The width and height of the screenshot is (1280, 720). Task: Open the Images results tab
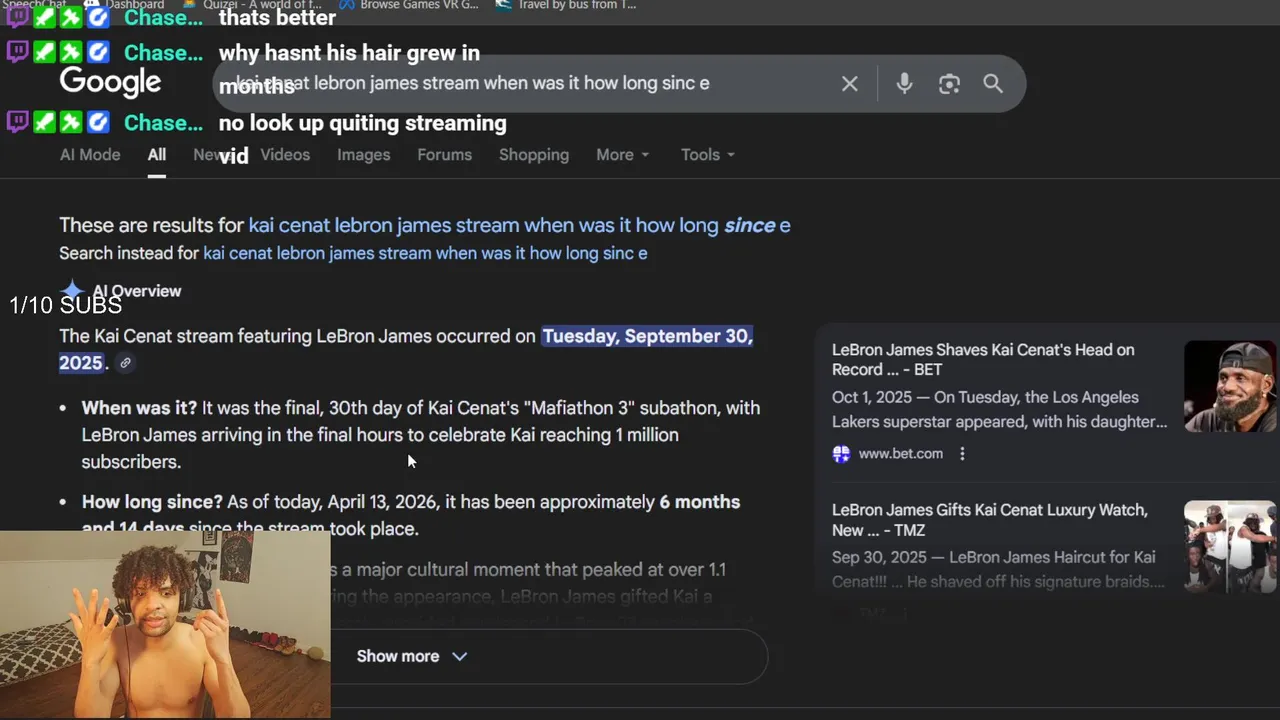(363, 155)
